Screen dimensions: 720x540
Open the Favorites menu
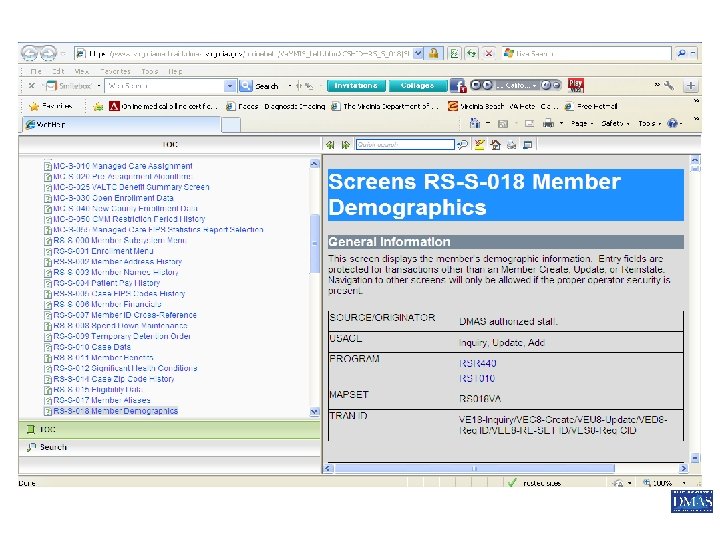[x=115, y=71]
